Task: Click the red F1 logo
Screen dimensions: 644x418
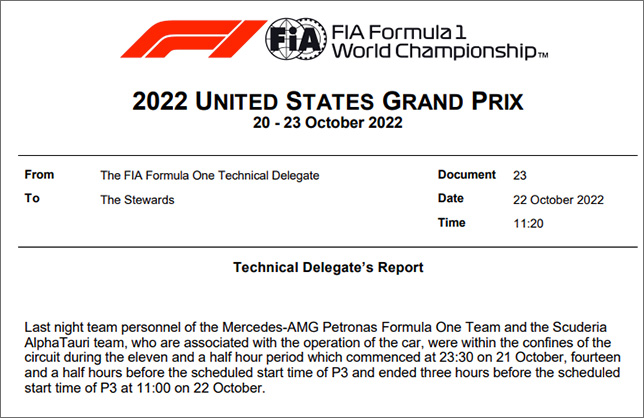Action: [x=193, y=39]
